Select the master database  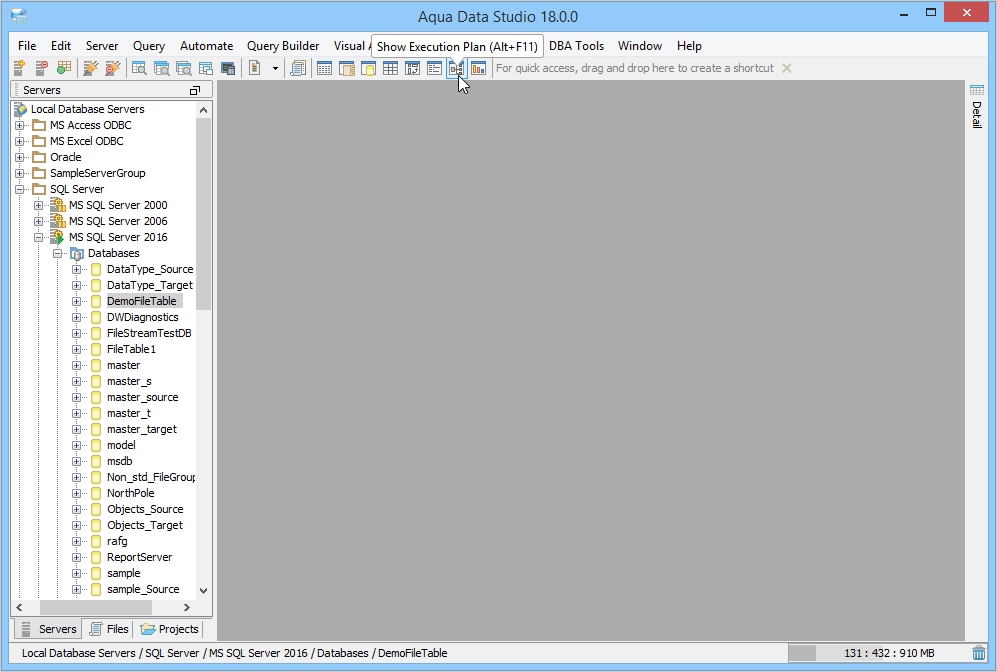[x=123, y=365]
